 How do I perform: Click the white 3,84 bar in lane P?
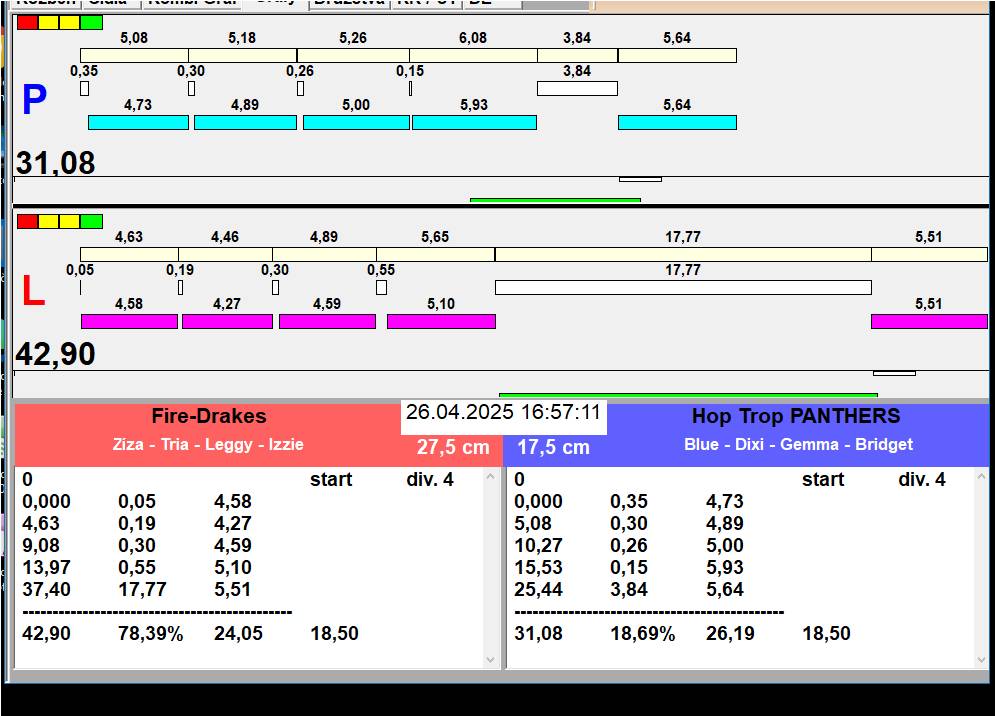pyautogui.click(x=577, y=89)
